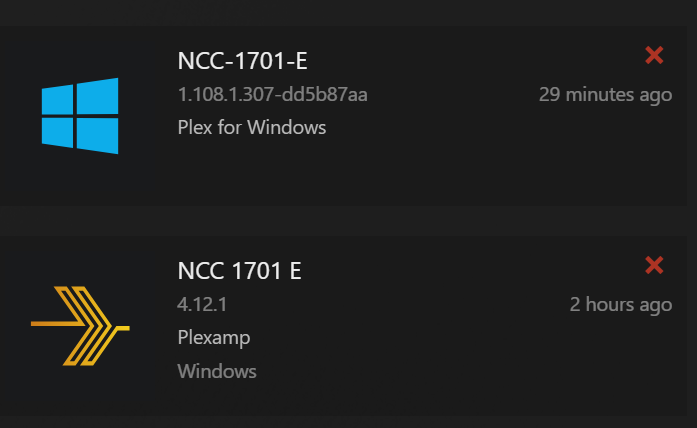Click the dark gap between the two device cards
The height and width of the screenshot is (428, 697).
(x=348, y=221)
